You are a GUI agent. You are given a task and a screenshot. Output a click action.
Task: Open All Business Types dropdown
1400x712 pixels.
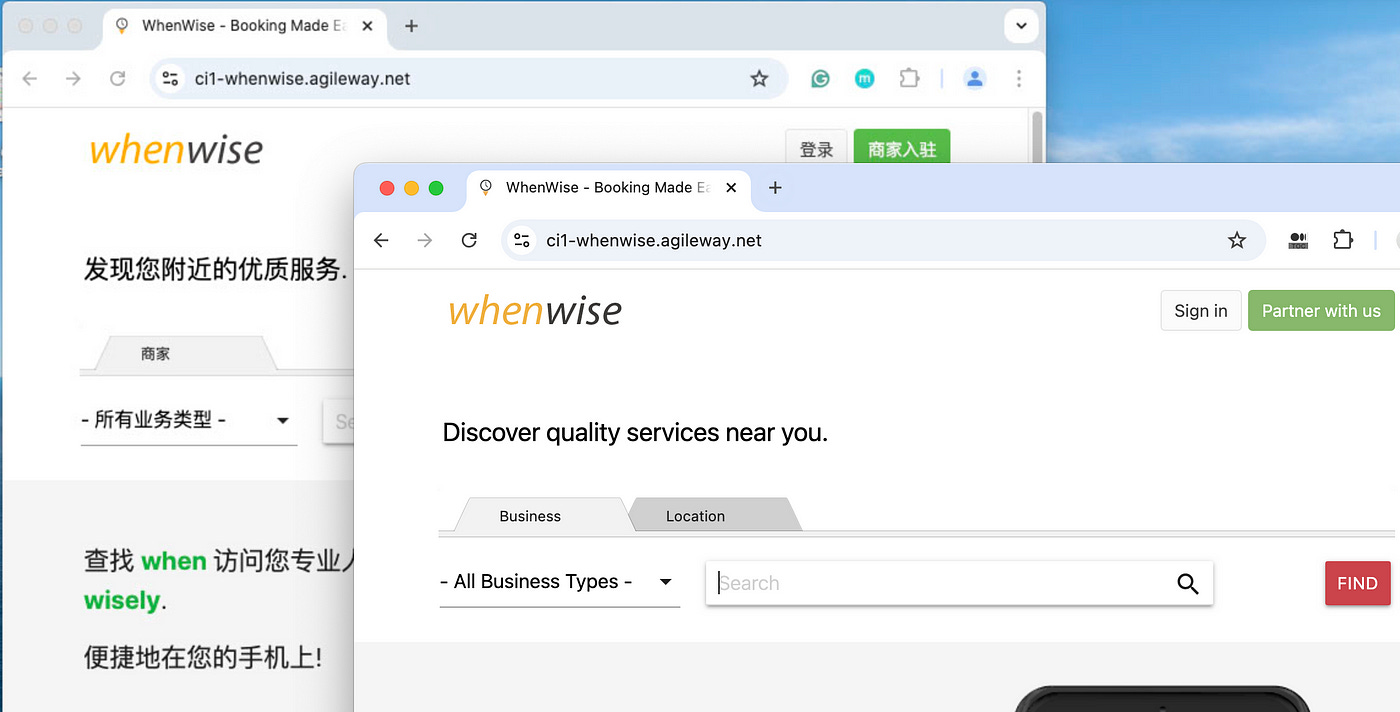coord(559,582)
